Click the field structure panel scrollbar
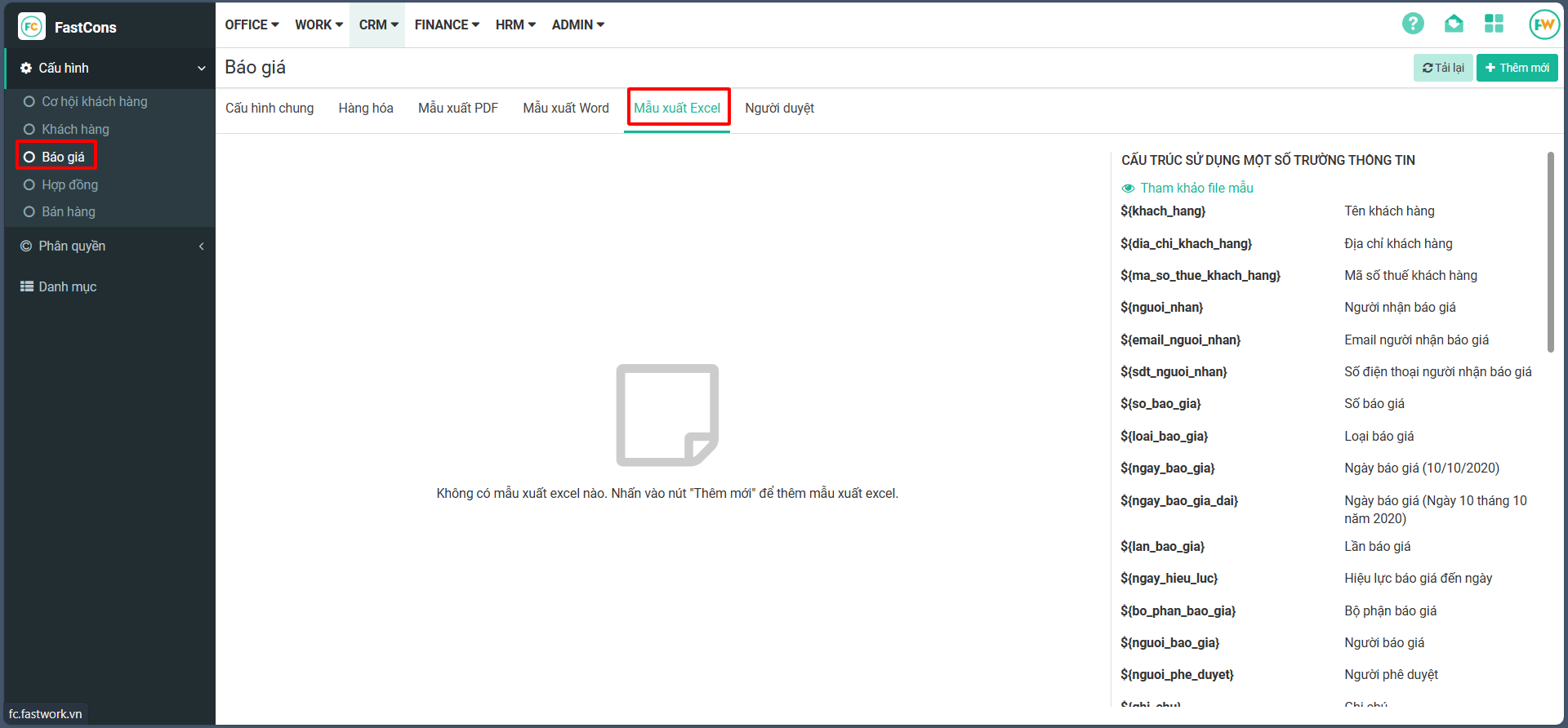Viewport: 1568px width, 728px height. [x=1550, y=253]
